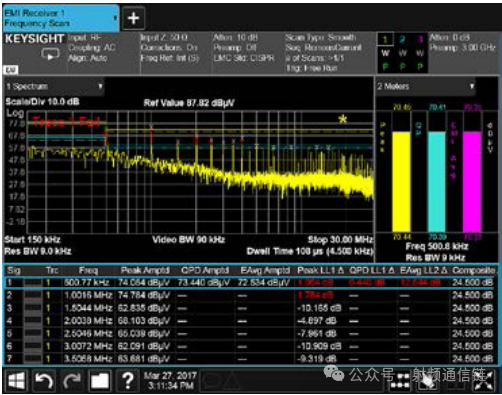502x395 pixels.
Task: Select trace 2 indicator in trace panel
Action: (403, 40)
